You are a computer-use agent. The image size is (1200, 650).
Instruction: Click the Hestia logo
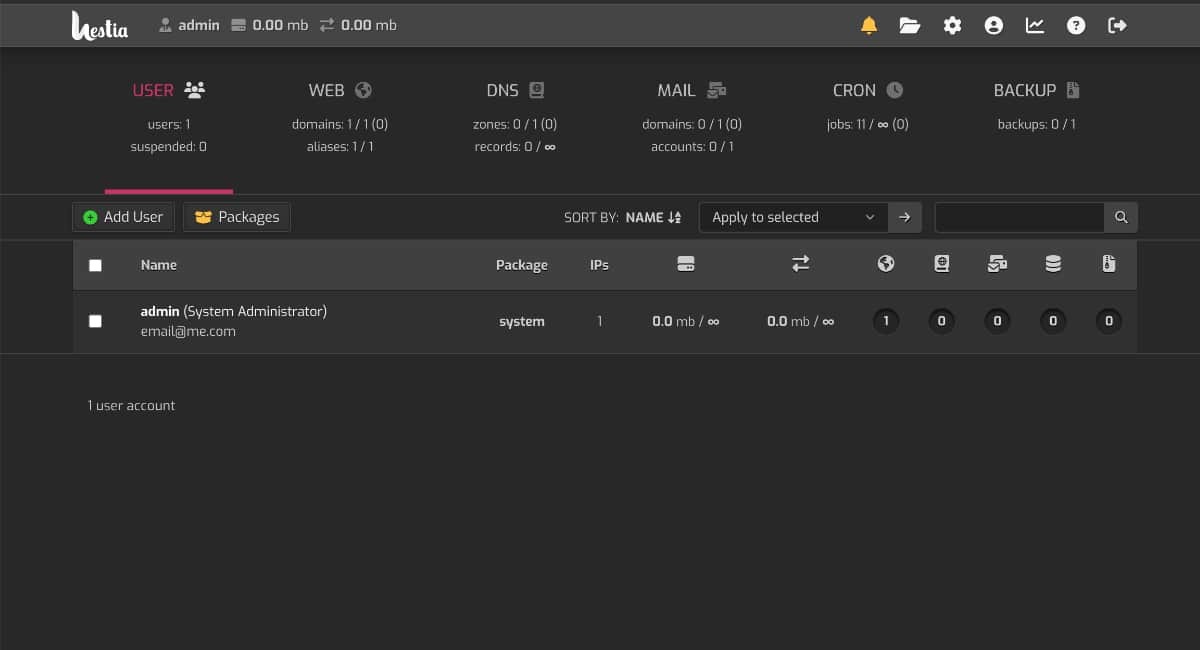(x=100, y=26)
